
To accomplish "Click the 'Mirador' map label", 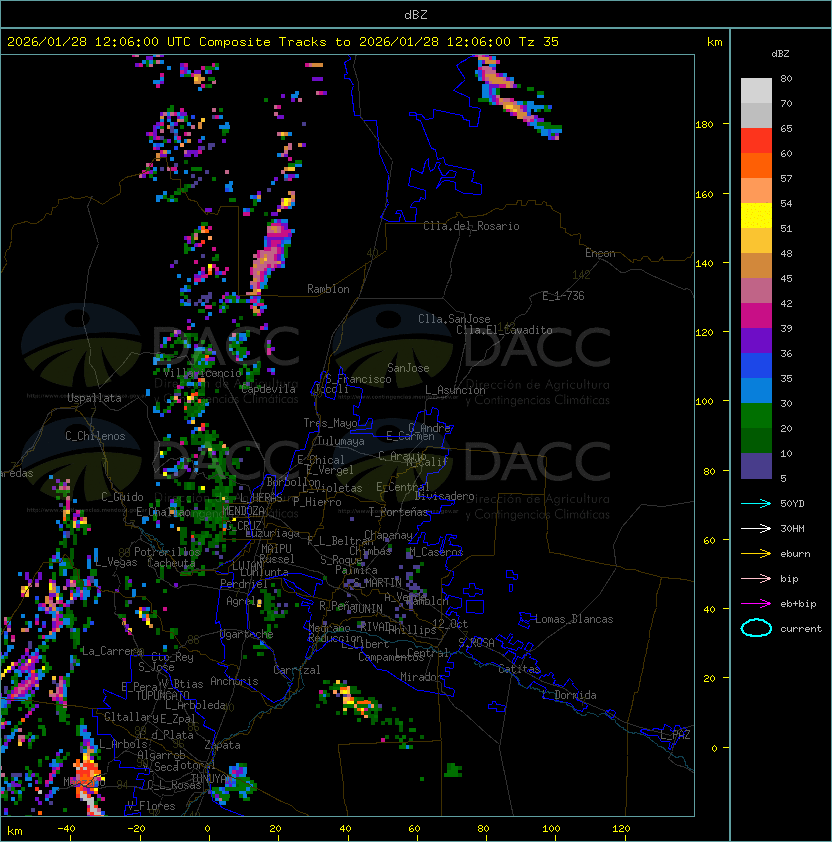I will (x=421, y=677).
